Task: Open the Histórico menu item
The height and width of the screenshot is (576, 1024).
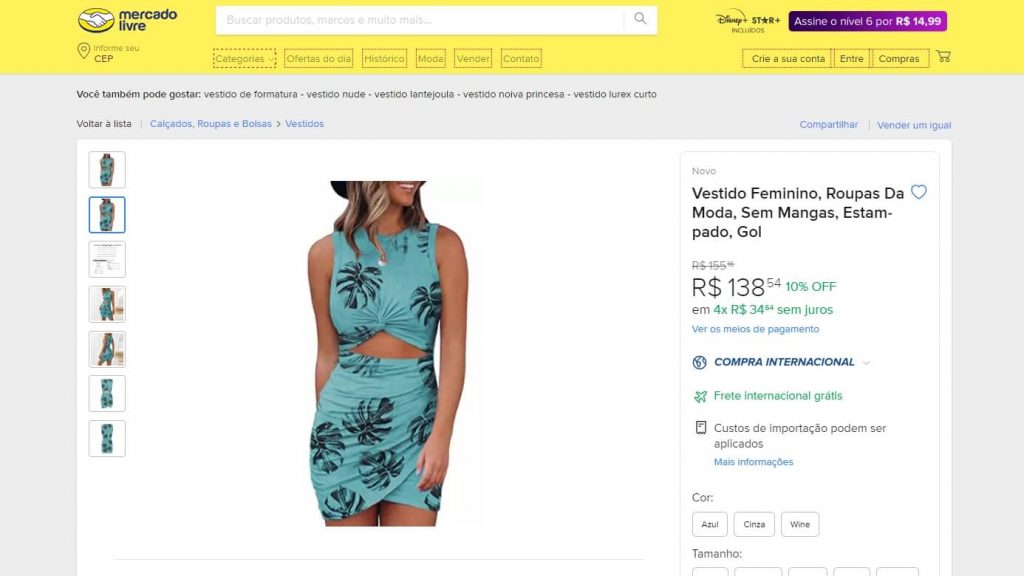Action: coord(384,59)
